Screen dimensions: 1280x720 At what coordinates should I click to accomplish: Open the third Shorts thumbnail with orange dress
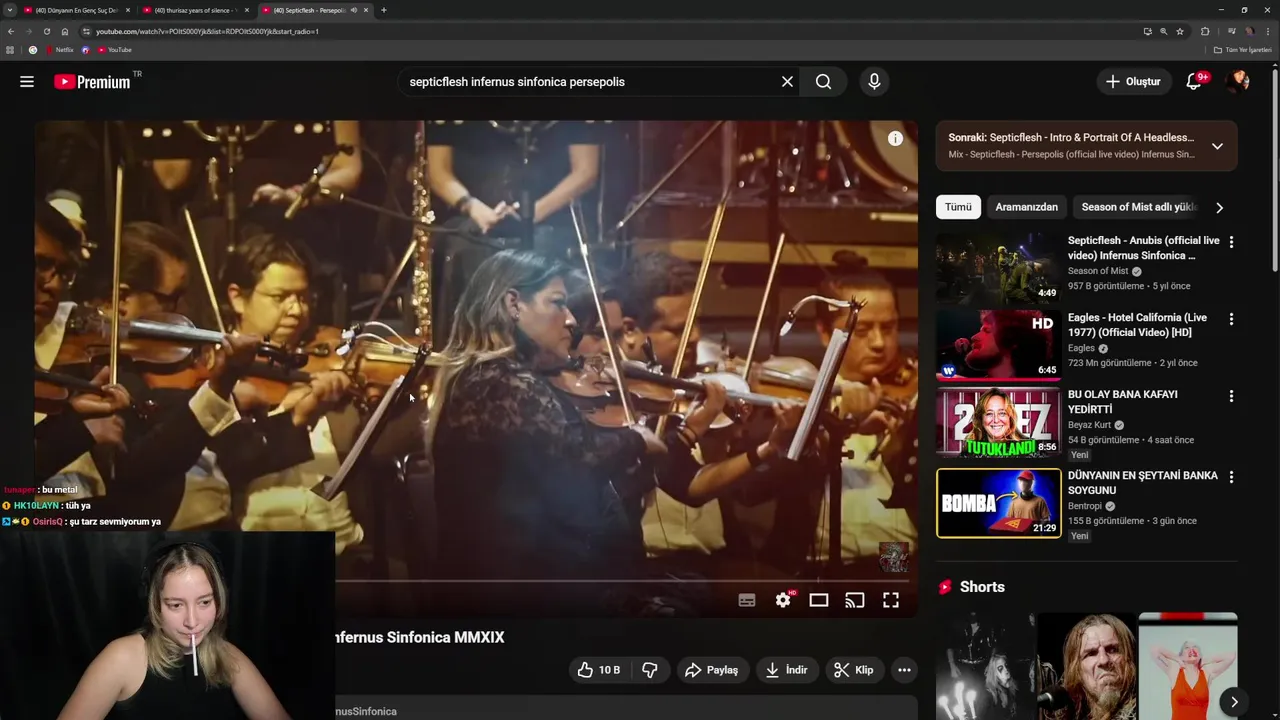coord(1188,666)
